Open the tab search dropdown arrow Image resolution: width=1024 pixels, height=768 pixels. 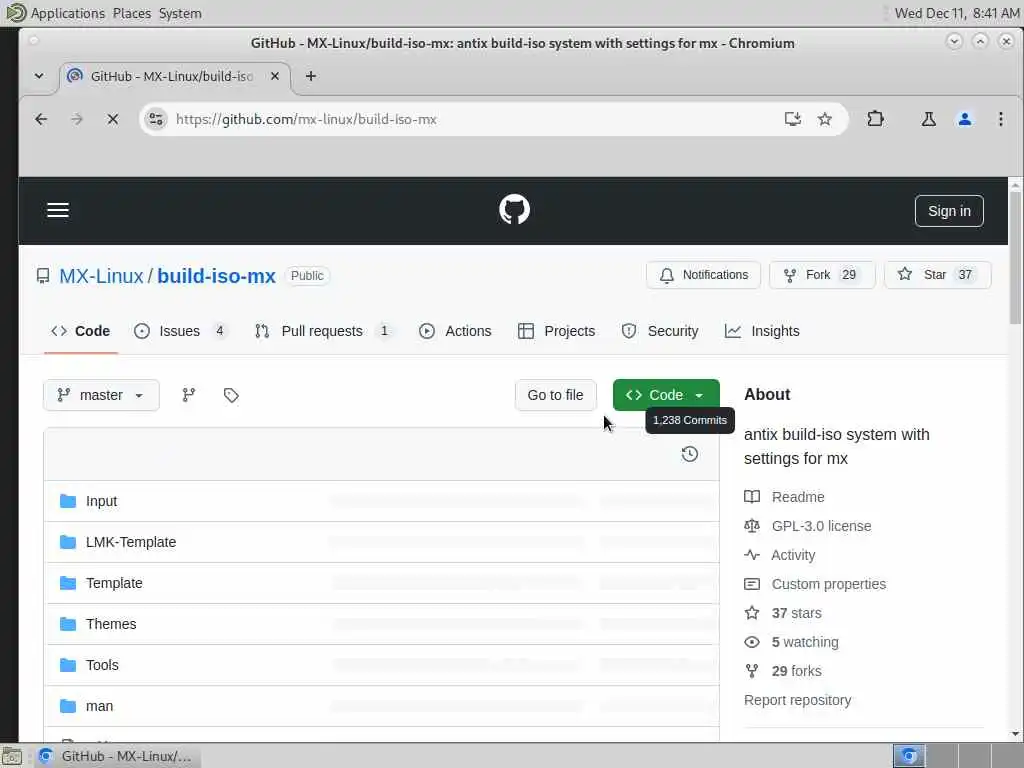[39, 76]
